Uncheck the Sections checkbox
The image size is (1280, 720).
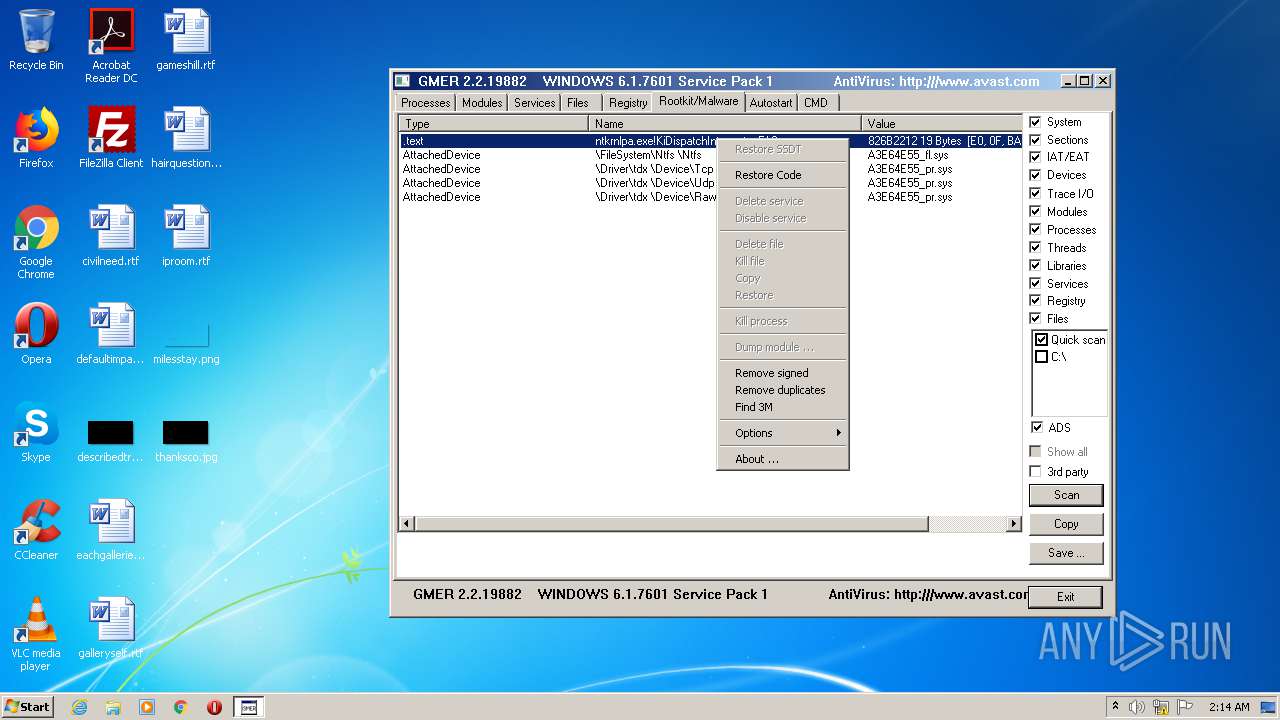(1036, 140)
